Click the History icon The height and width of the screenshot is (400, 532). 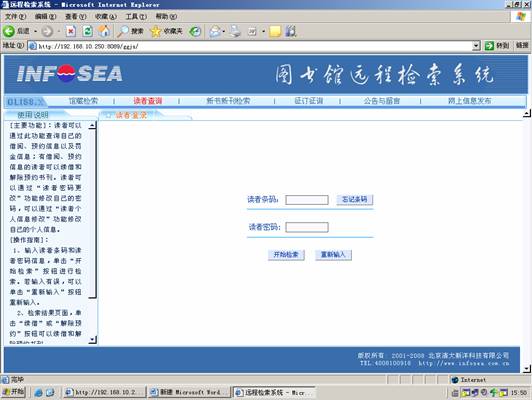195,32
